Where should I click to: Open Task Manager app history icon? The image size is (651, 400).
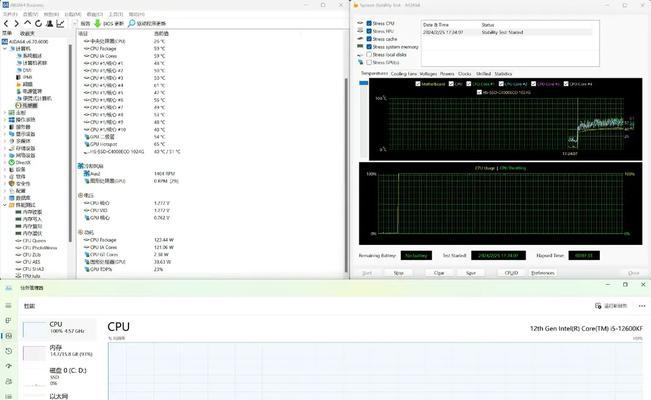point(8,351)
